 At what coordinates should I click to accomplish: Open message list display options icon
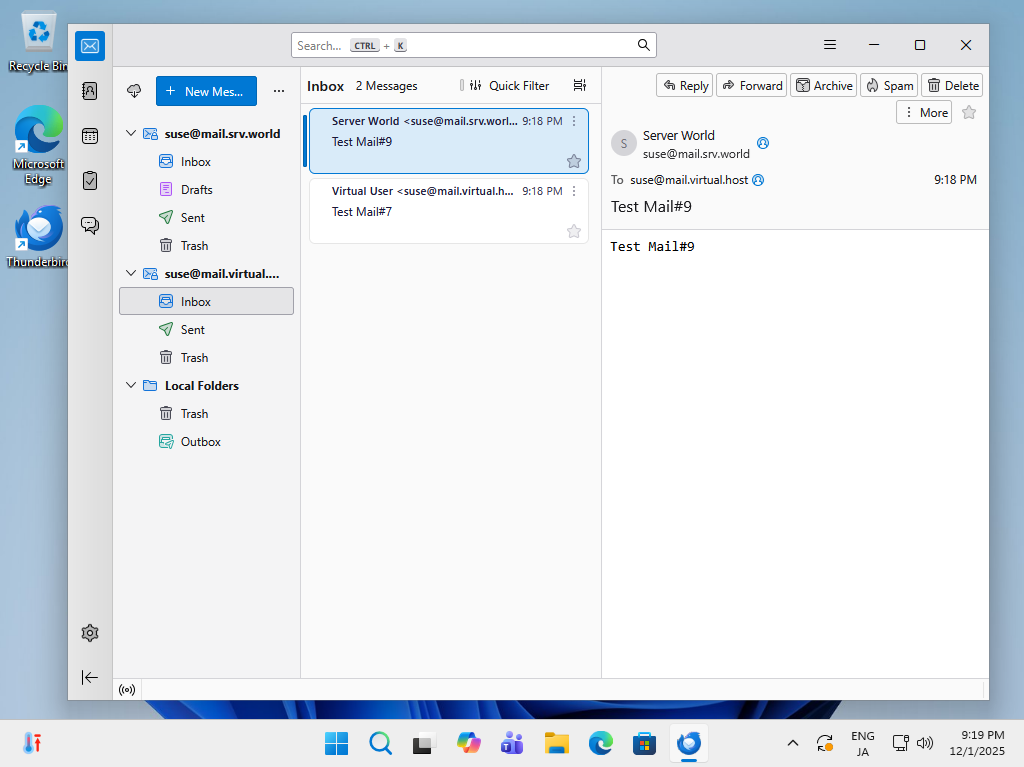(x=579, y=86)
